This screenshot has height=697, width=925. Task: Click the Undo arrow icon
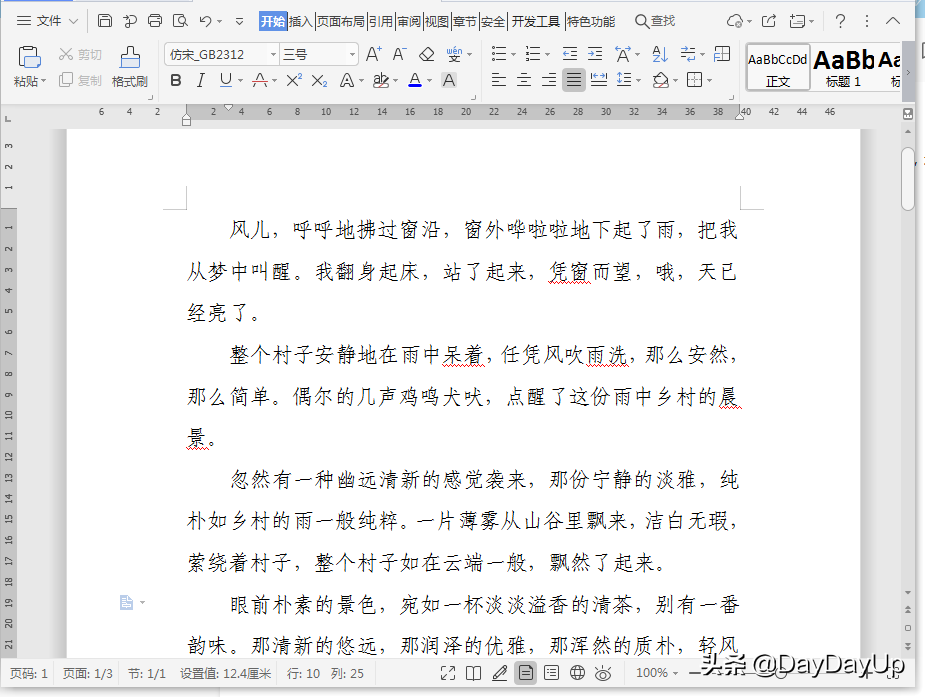tap(205, 21)
